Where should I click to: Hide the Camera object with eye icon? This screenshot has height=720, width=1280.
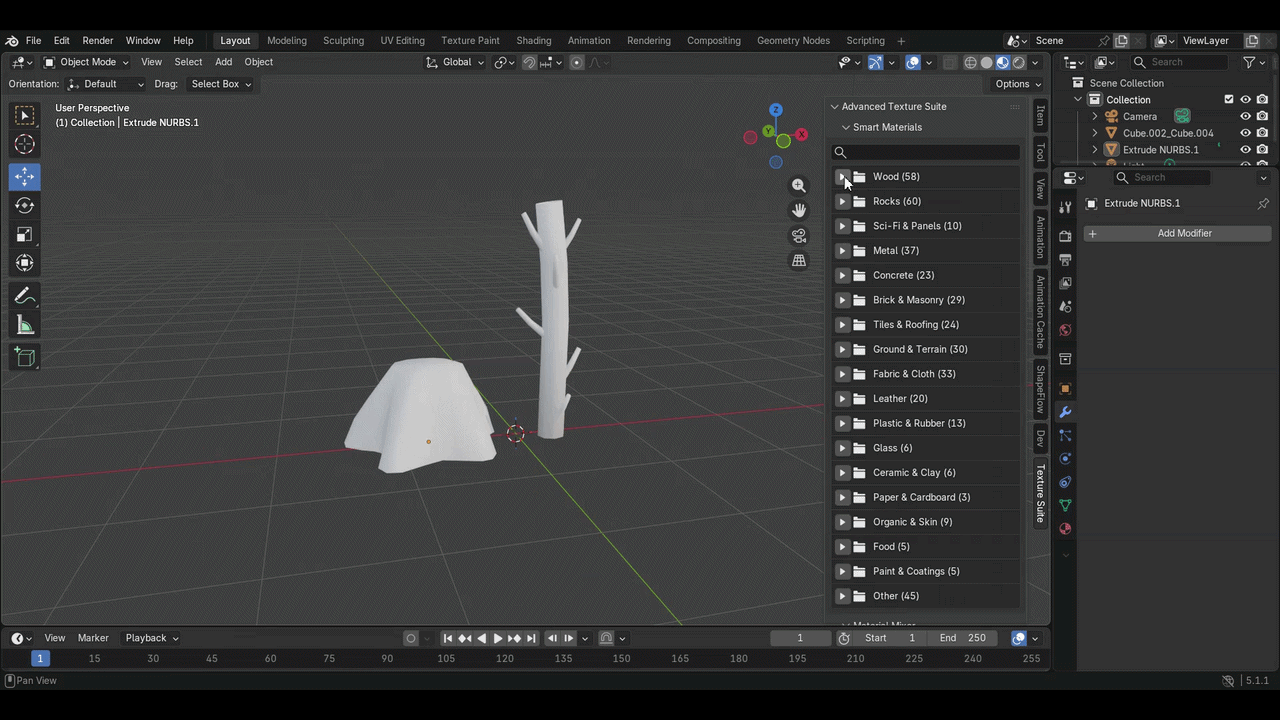pyautogui.click(x=1246, y=116)
